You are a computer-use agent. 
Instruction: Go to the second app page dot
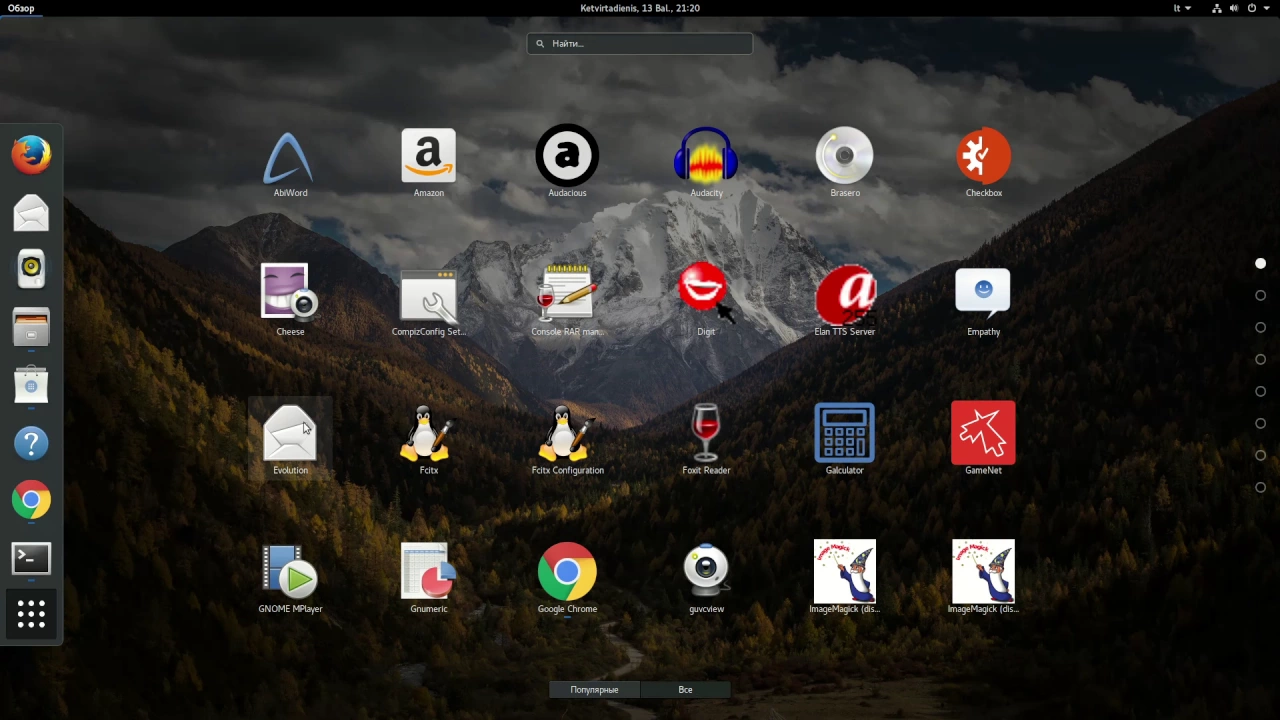(x=1260, y=295)
